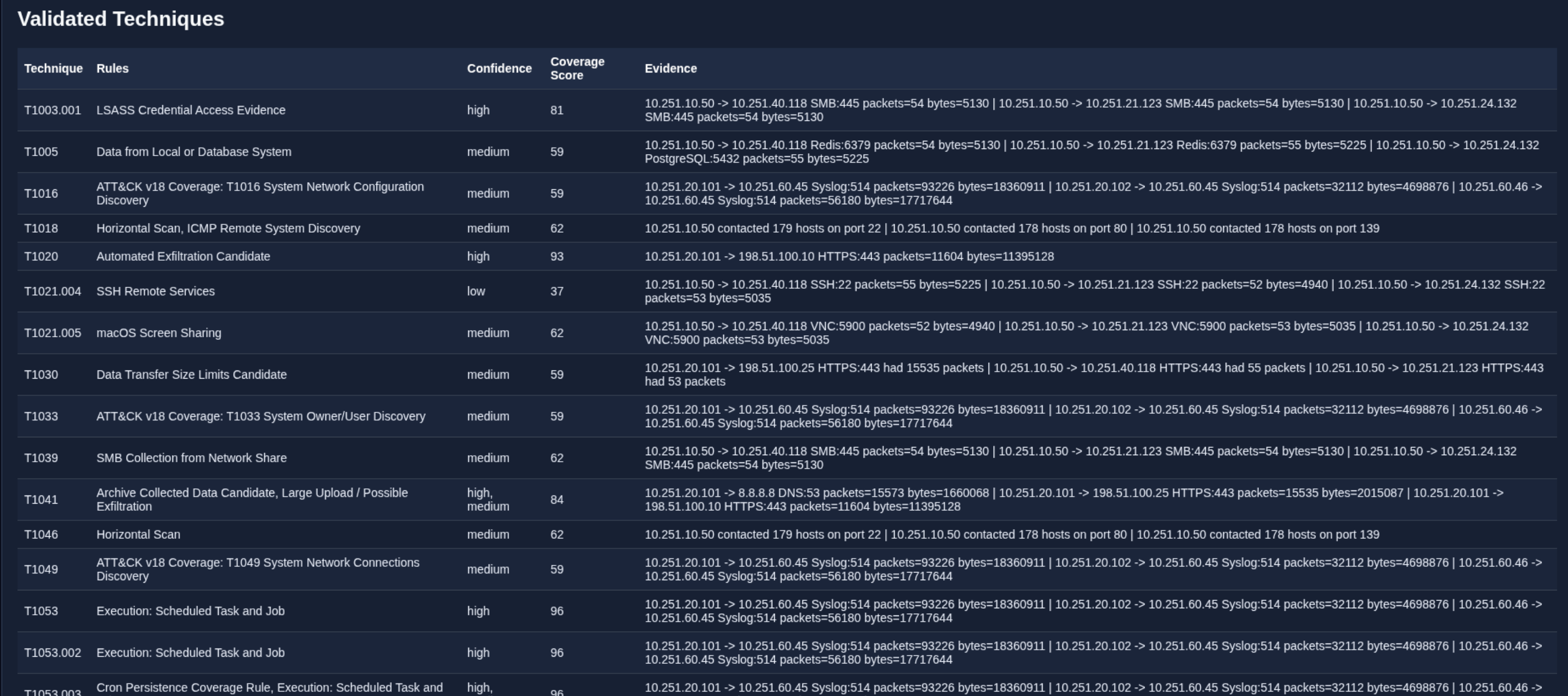Screen dimensions: 1568x696
Task: Select technique cell T1020
Action: click(x=41, y=256)
